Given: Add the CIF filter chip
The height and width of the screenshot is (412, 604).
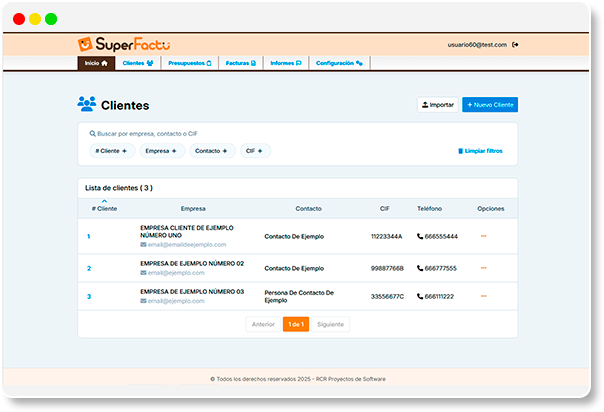Looking at the screenshot, I should (x=255, y=151).
